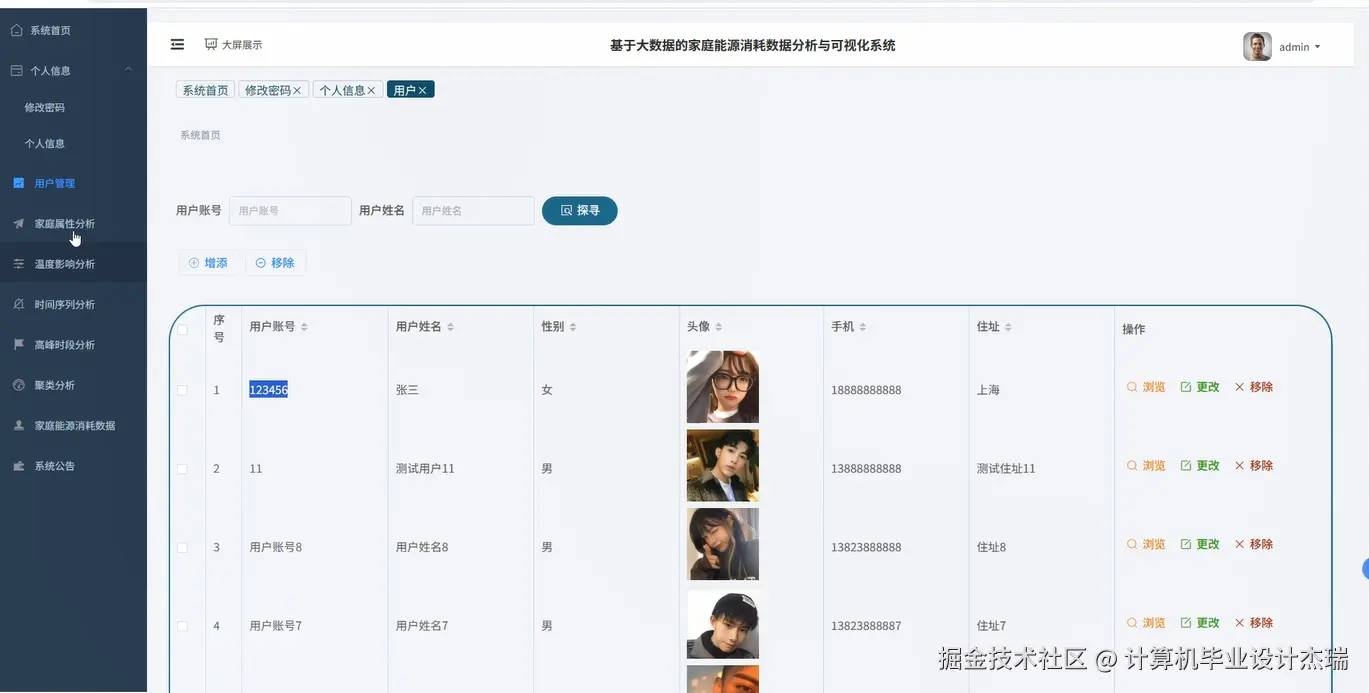Open the admin dropdown menu
This screenshot has height=693, width=1369.
click(x=1300, y=47)
